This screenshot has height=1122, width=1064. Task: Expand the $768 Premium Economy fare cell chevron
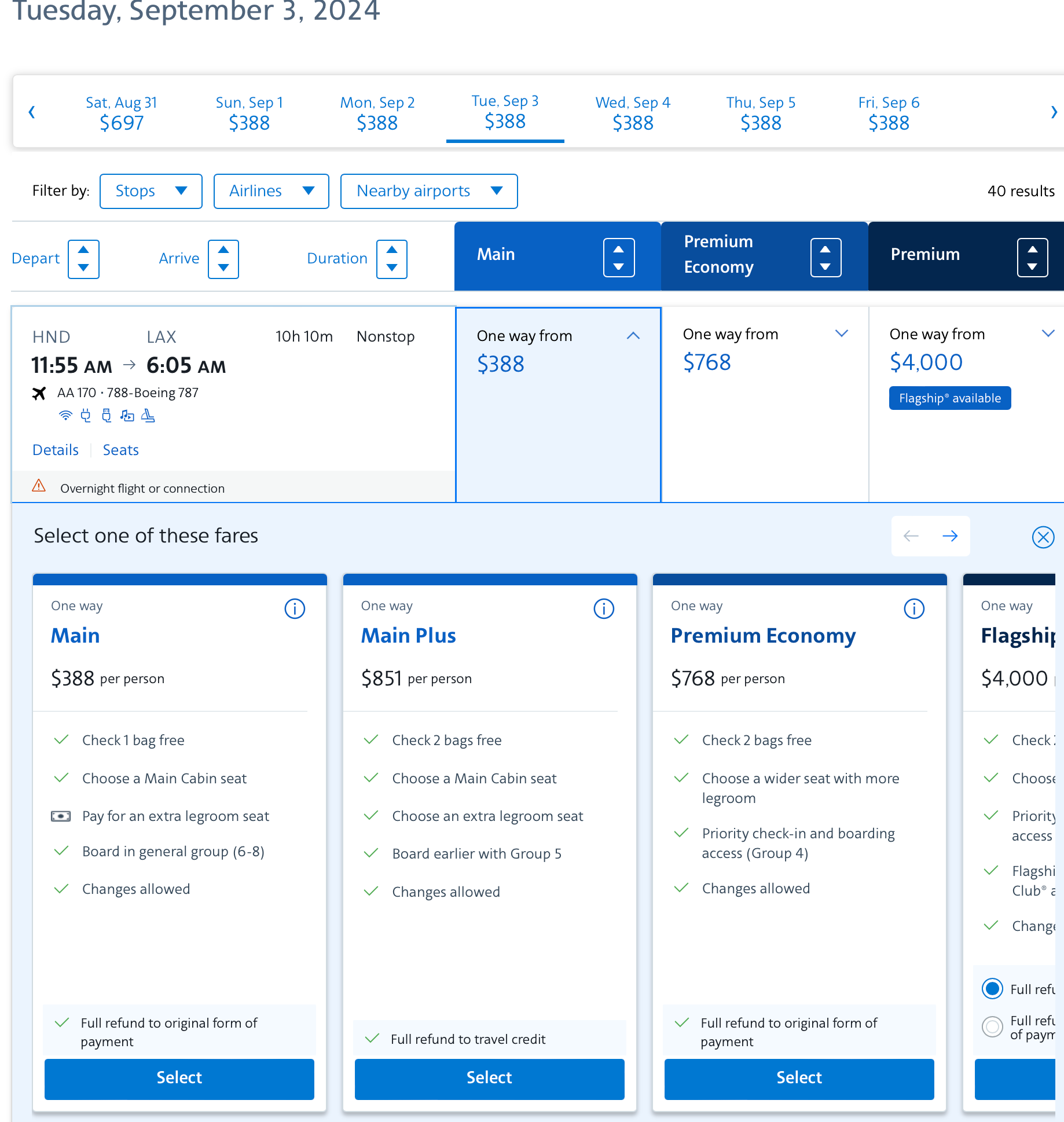[x=841, y=333]
